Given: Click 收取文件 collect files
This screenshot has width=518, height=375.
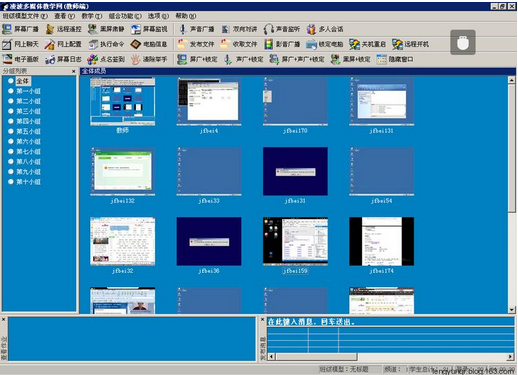Looking at the screenshot, I should [239, 44].
